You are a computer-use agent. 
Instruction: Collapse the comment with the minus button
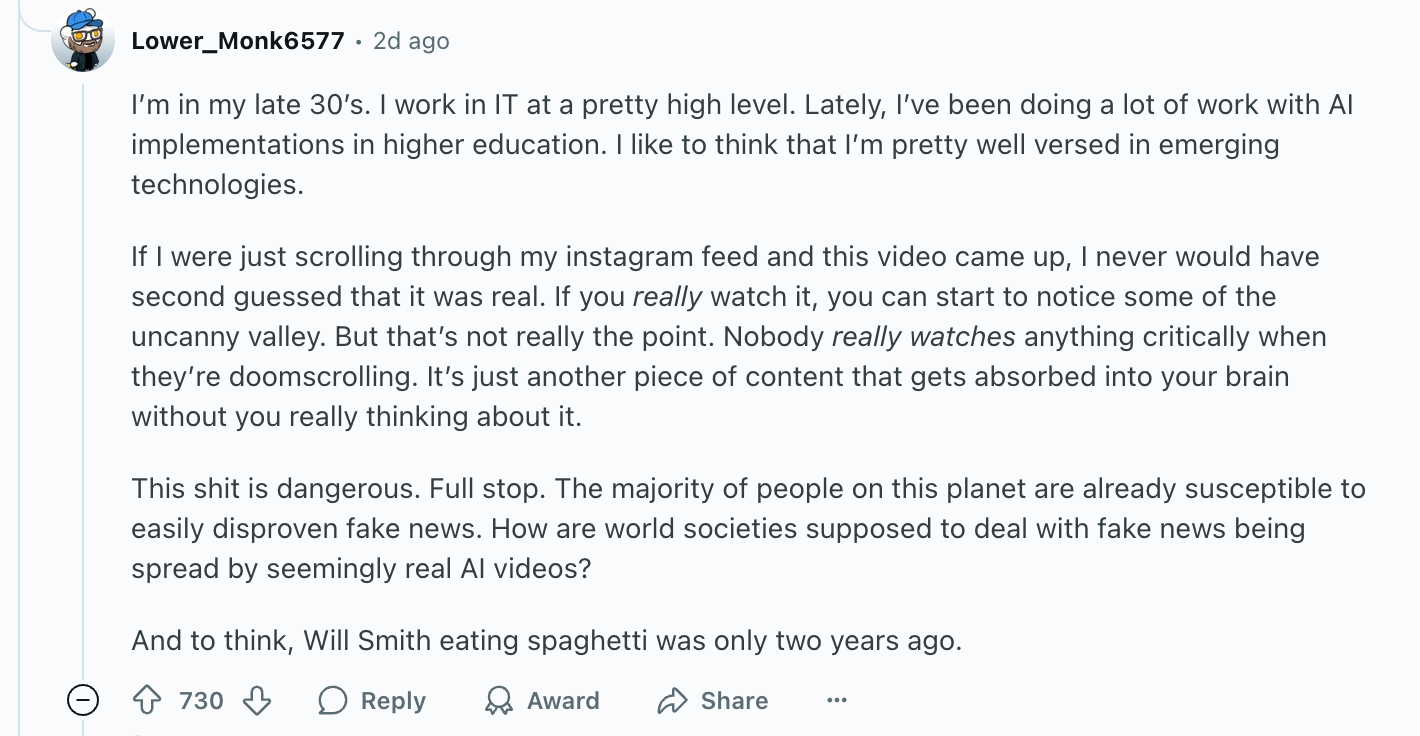(x=83, y=701)
